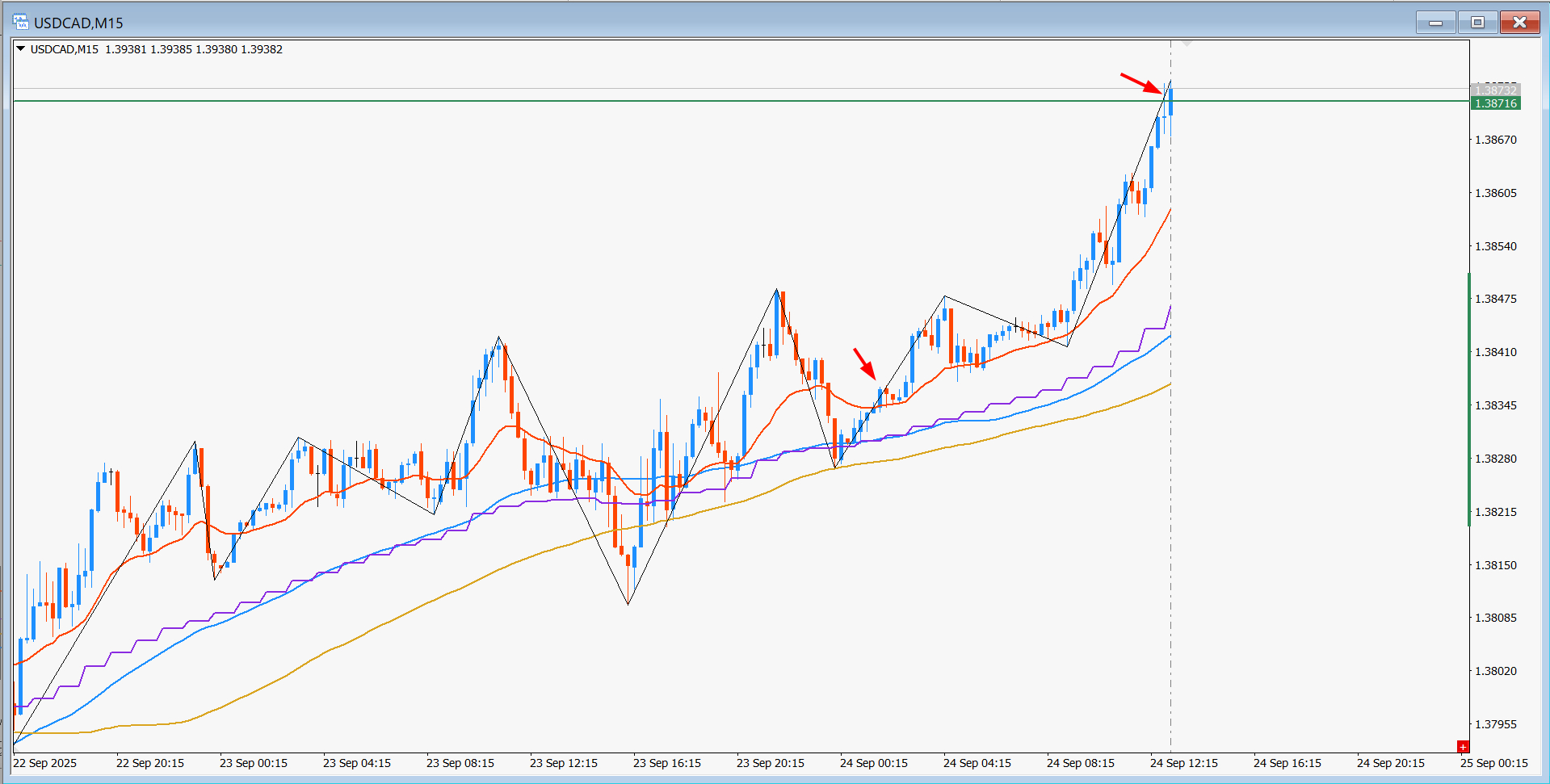Click the 24 Sep 20:15 time label

click(1391, 763)
